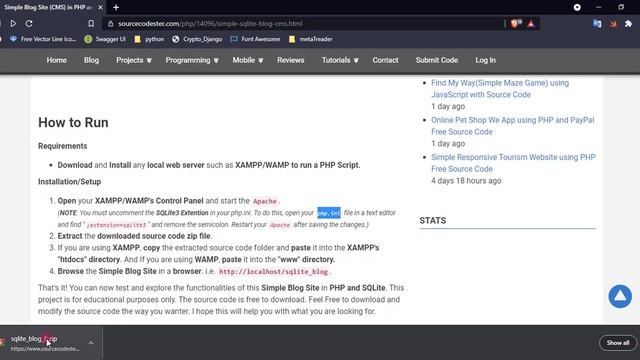Open the python bookmarks folder
The image size is (640, 360).
tap(149, 39)
